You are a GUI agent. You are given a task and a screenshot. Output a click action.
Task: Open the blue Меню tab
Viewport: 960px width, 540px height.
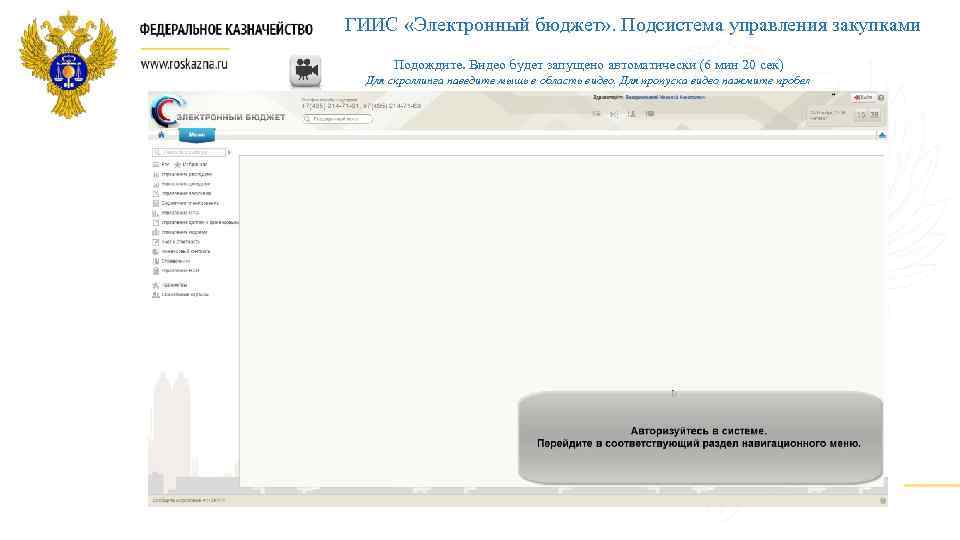pyautogui.click(x=197, y=135)
